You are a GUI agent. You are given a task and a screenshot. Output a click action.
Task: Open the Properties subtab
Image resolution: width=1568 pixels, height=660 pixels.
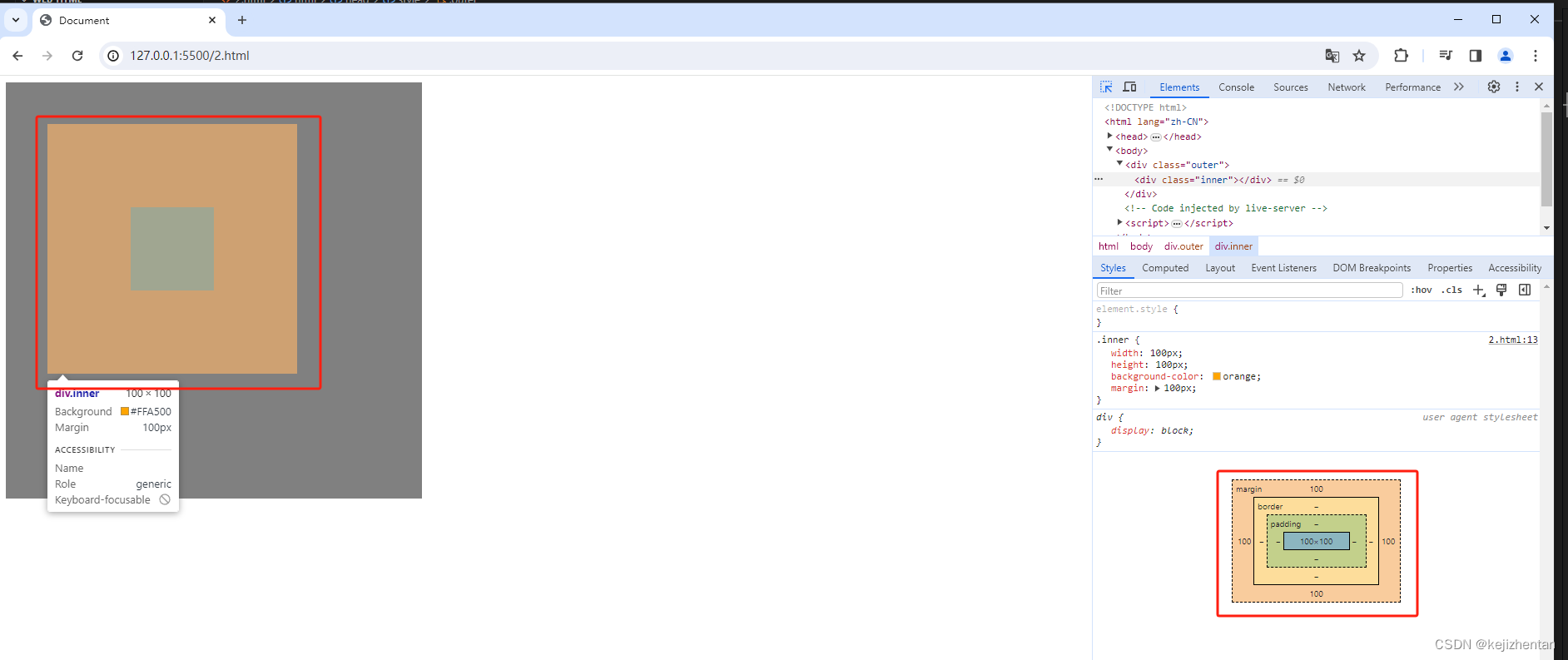pyautogui.click(x=1450, y=268)
